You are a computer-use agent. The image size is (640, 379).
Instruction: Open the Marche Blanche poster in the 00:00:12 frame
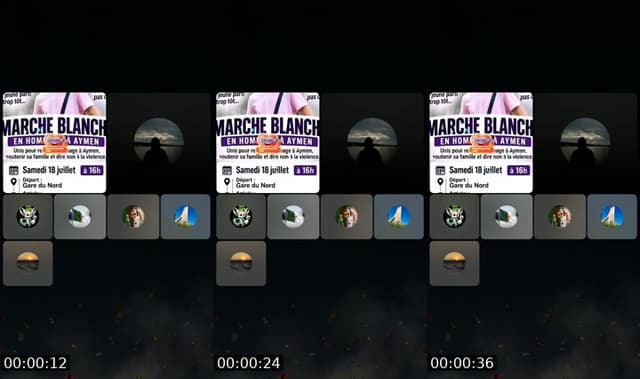pyautogui.click(x=54, y=142)
